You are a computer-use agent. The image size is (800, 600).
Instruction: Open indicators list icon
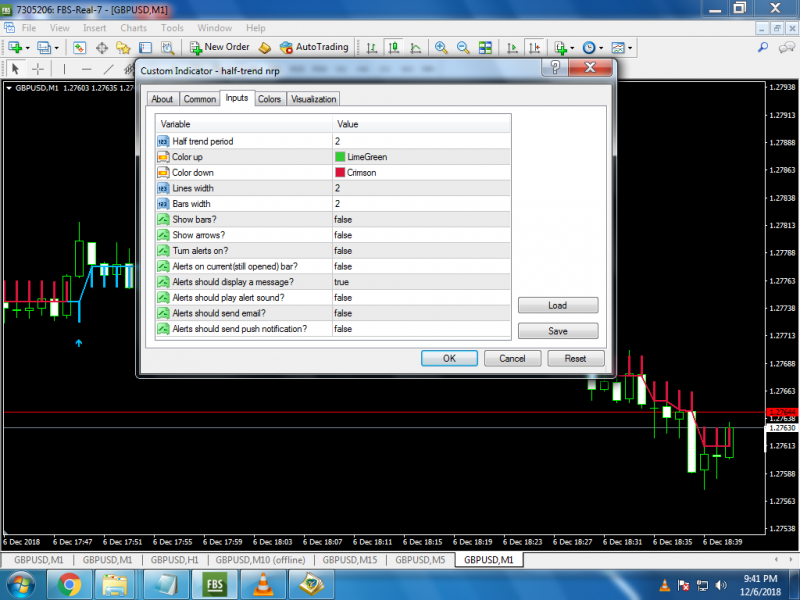coord(561,48)
